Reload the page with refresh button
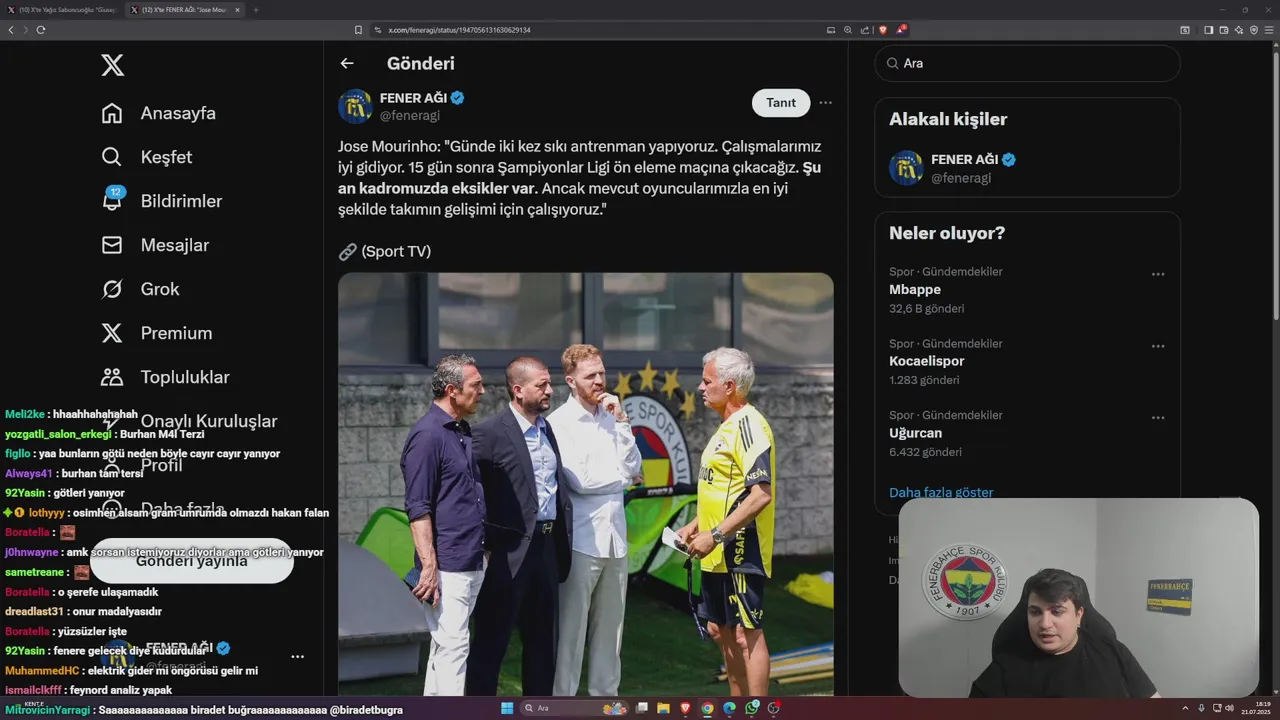The width and height of the screenshot is (1280, 720). (41, 30)
